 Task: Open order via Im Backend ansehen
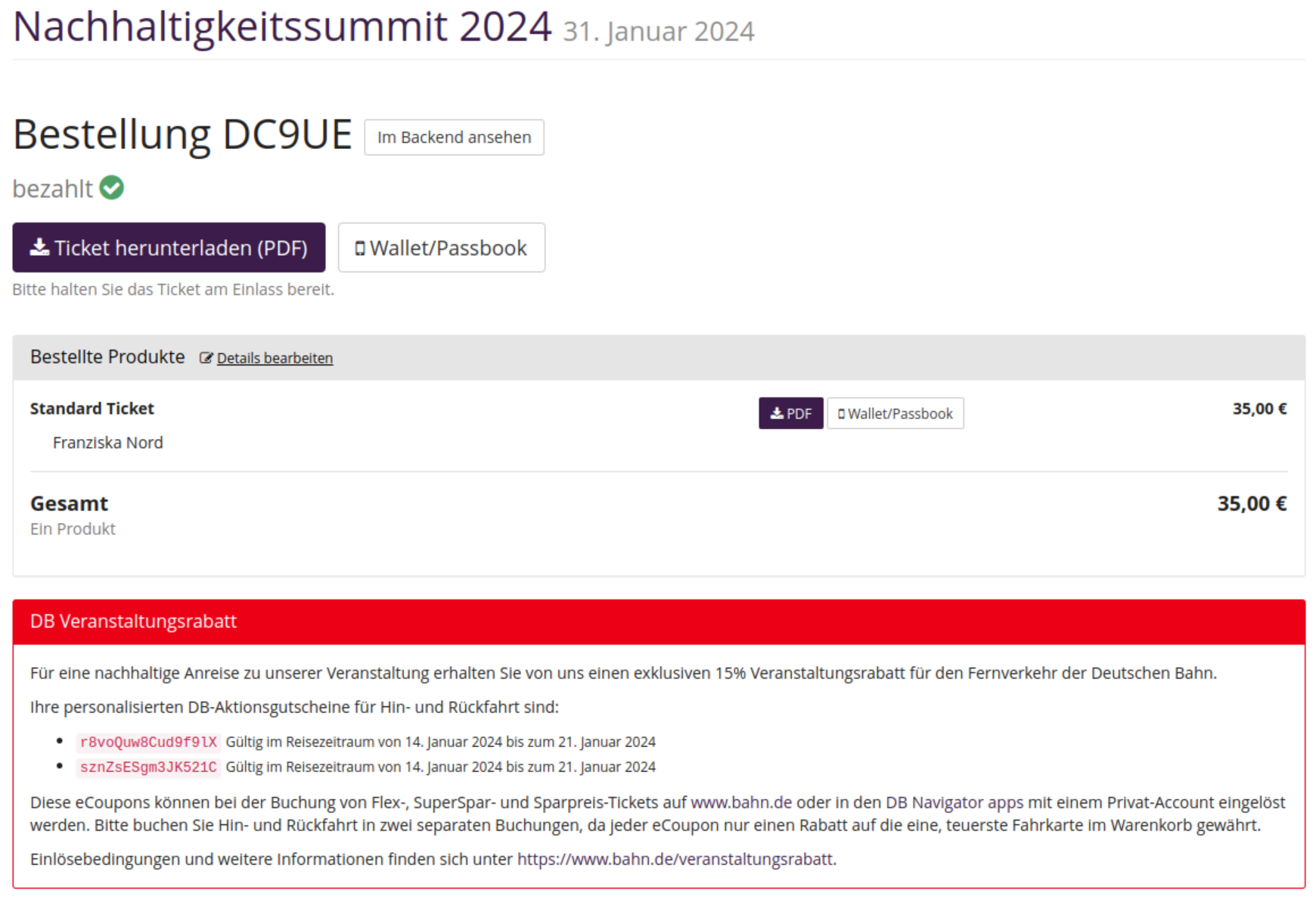(454, 137)
